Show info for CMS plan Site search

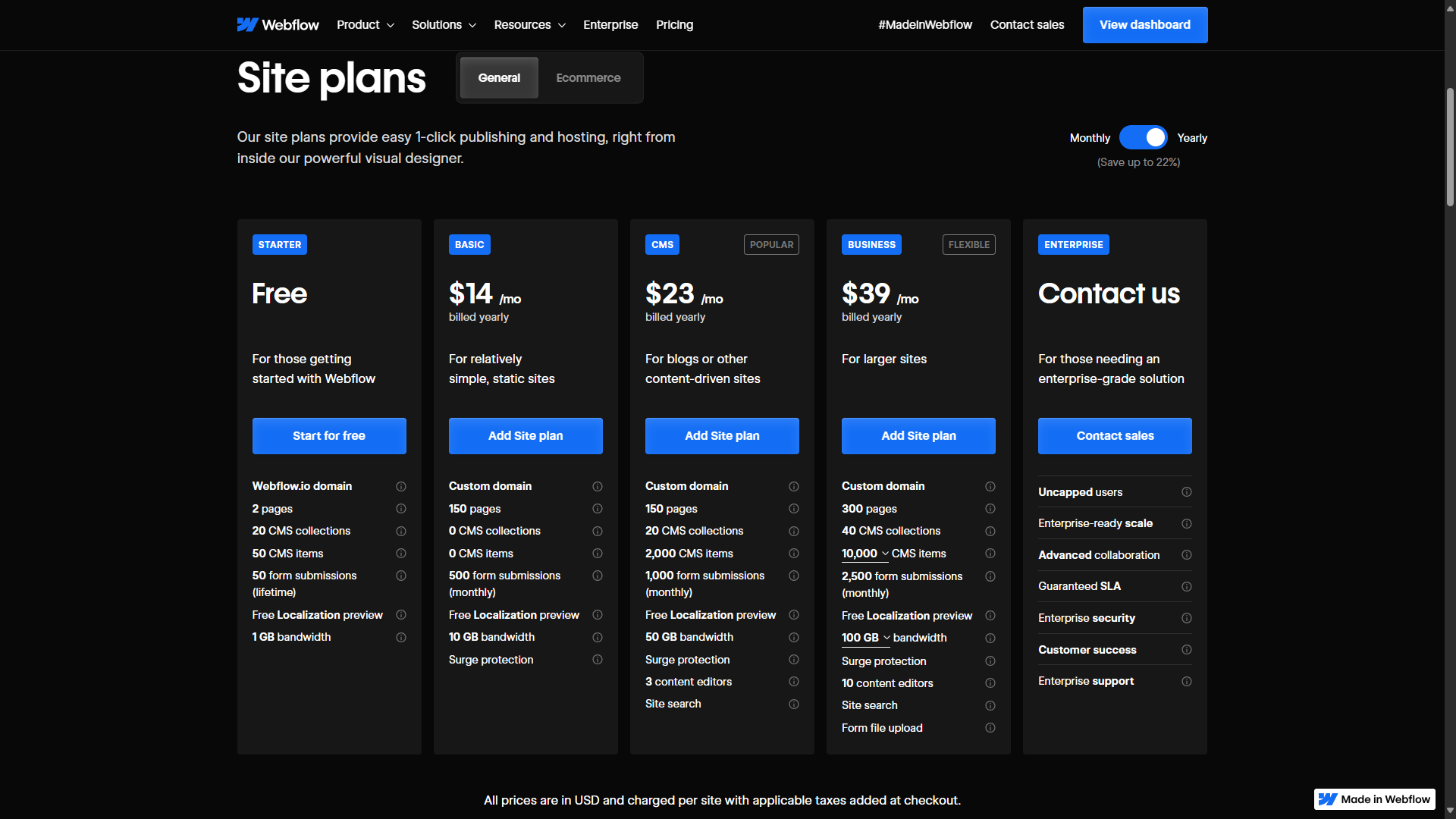[794, 704]
